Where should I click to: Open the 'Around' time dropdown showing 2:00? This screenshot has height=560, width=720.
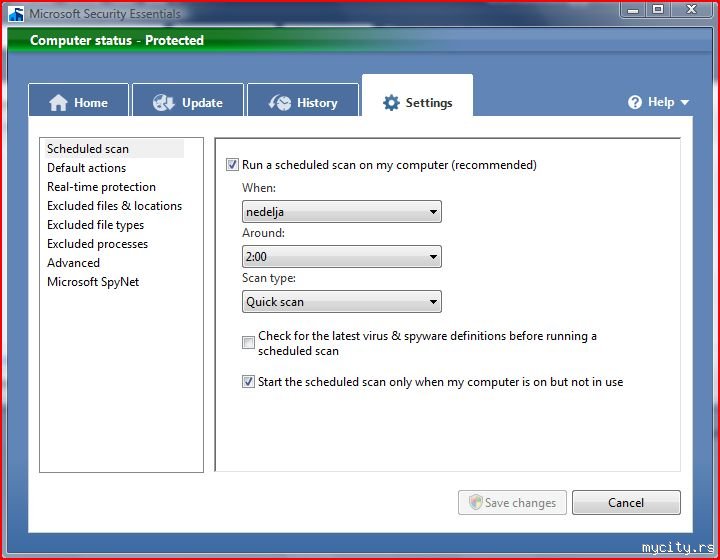(342, 257)
